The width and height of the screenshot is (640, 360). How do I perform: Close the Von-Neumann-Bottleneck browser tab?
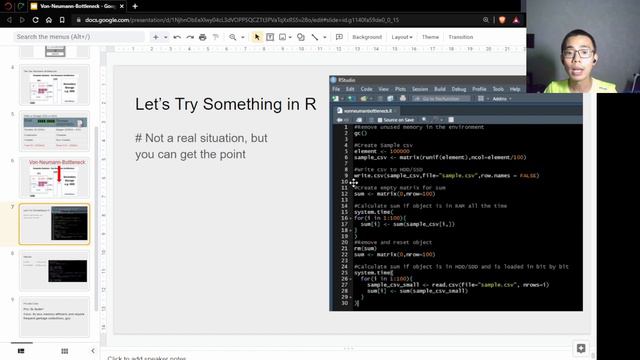click(122, 6)
